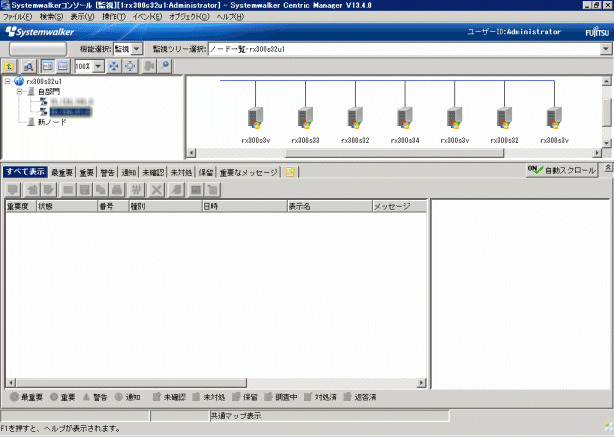
Task: Open the ファイル(F) menu
Action: [17, 17]
